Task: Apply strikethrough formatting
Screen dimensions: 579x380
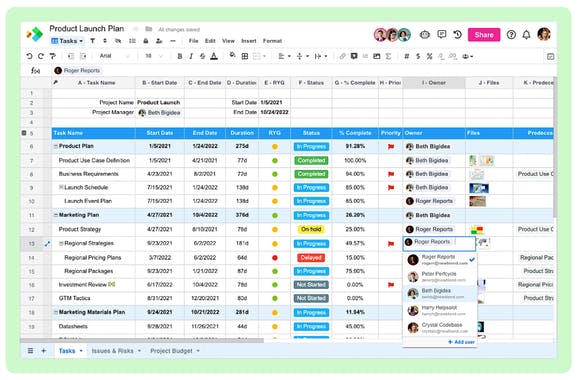Action: coord(202,56)
